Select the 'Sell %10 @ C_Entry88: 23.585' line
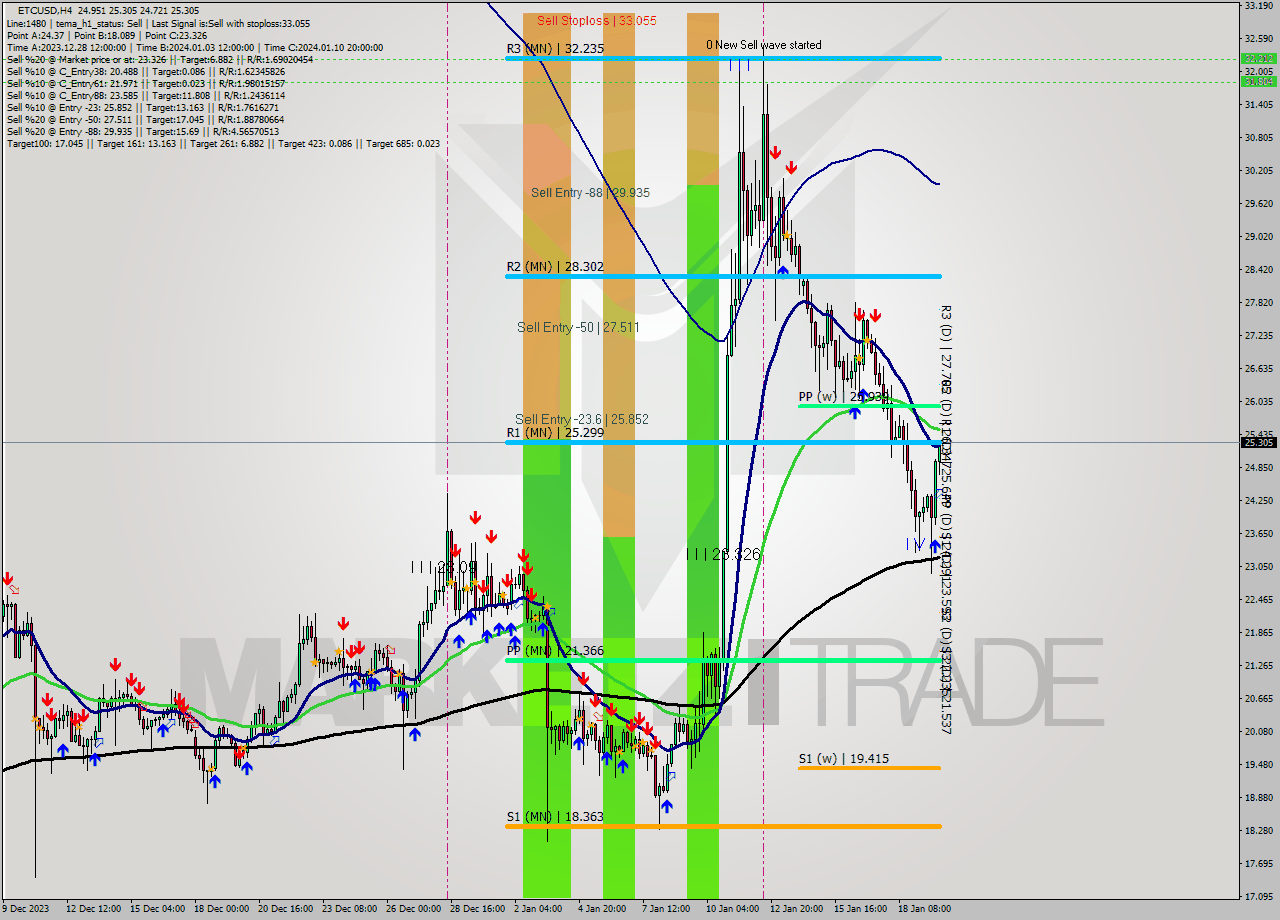This screenshot has width=1280, height=920. [145, 95]
